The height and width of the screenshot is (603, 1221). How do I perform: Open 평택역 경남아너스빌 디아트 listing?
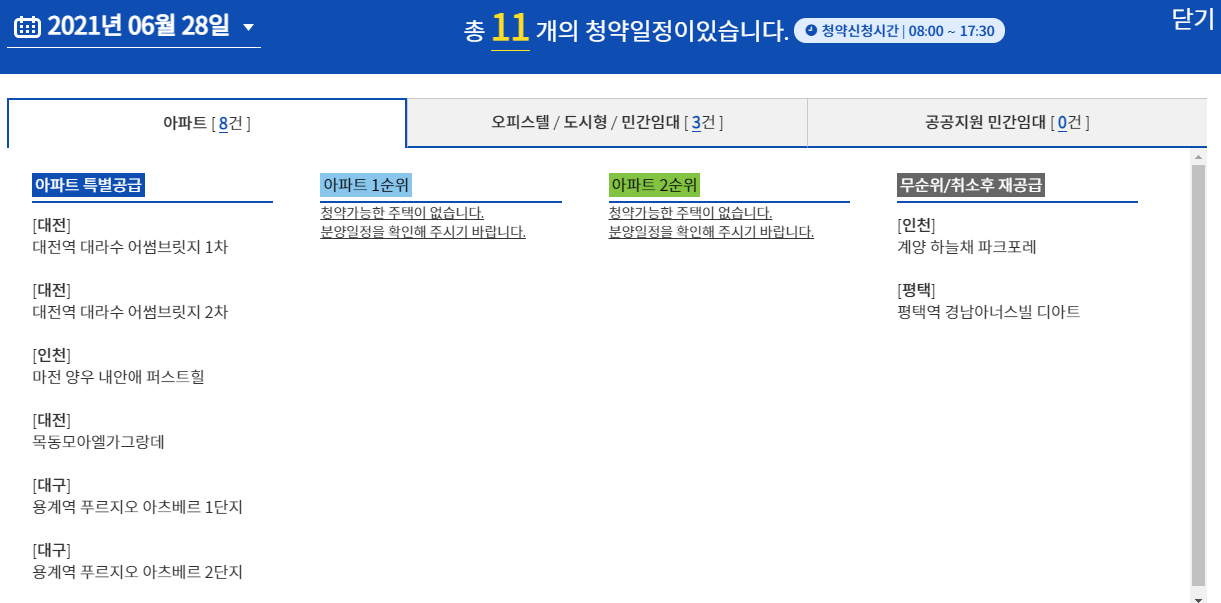pos(989,312)
